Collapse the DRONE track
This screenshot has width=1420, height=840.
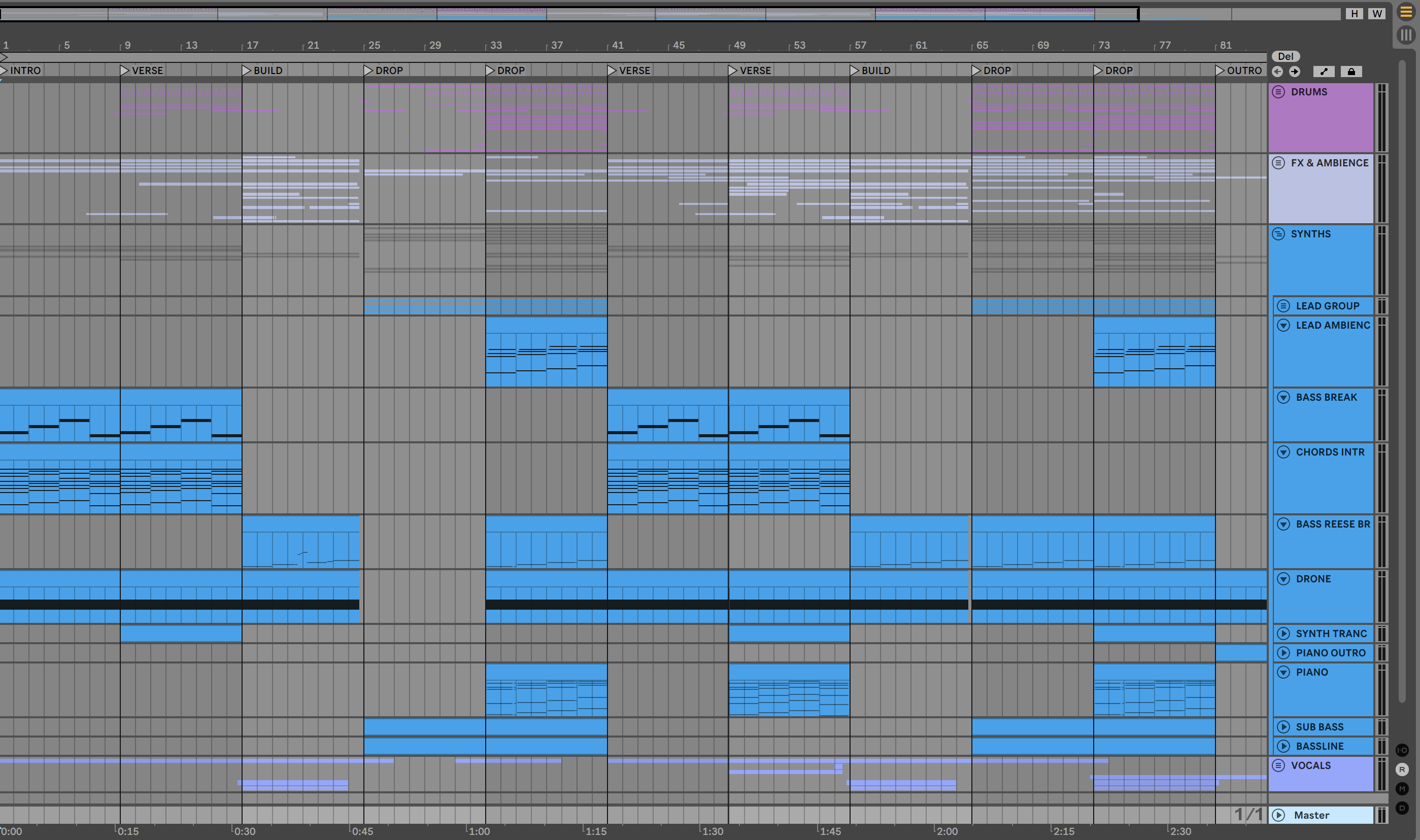(1283, 578)
